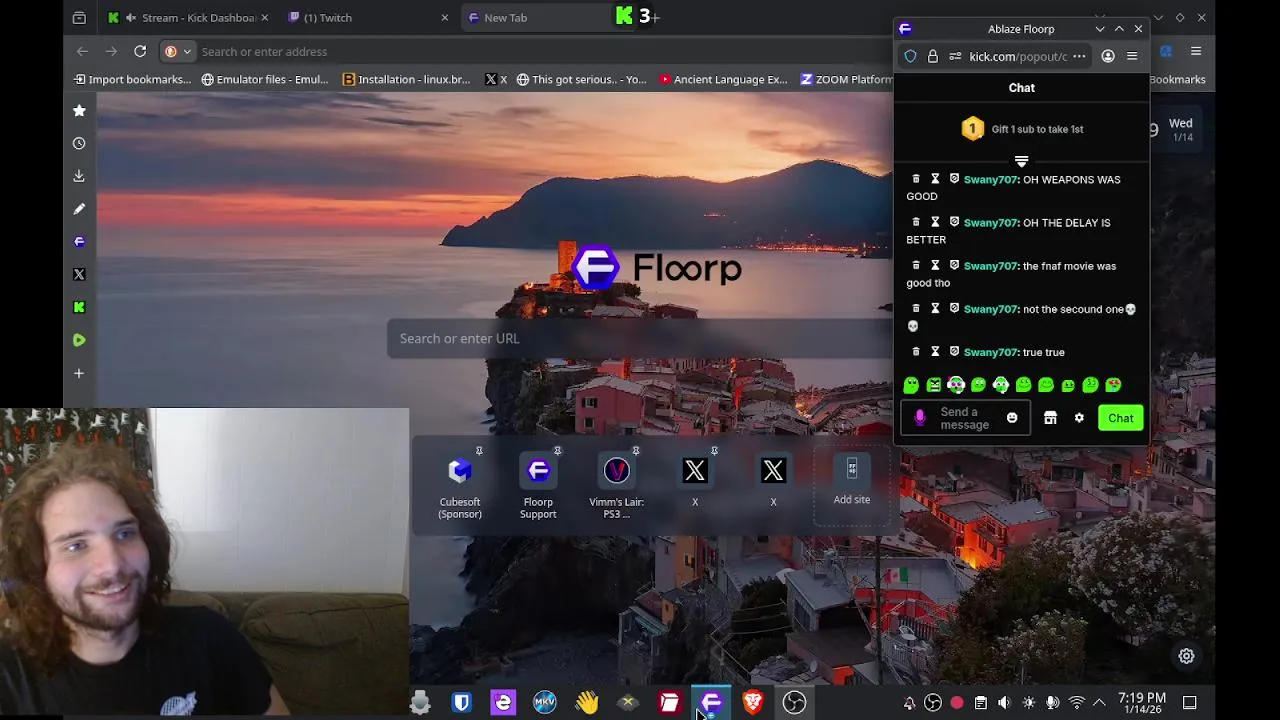Open the purple Floorp sidebar web panel
Screen dimensions: 1280x720
click(79, 241)
